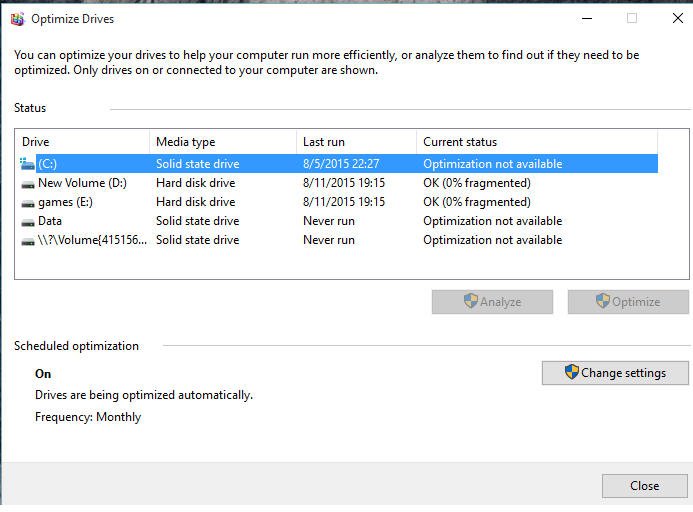Image resolution: width=693 pixels, height=512 pixels.
Task: Click the Data drive icon
Action: click(28, 222)
